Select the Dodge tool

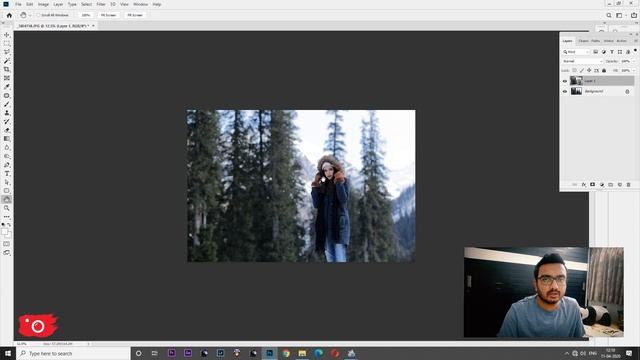point(7,156)
